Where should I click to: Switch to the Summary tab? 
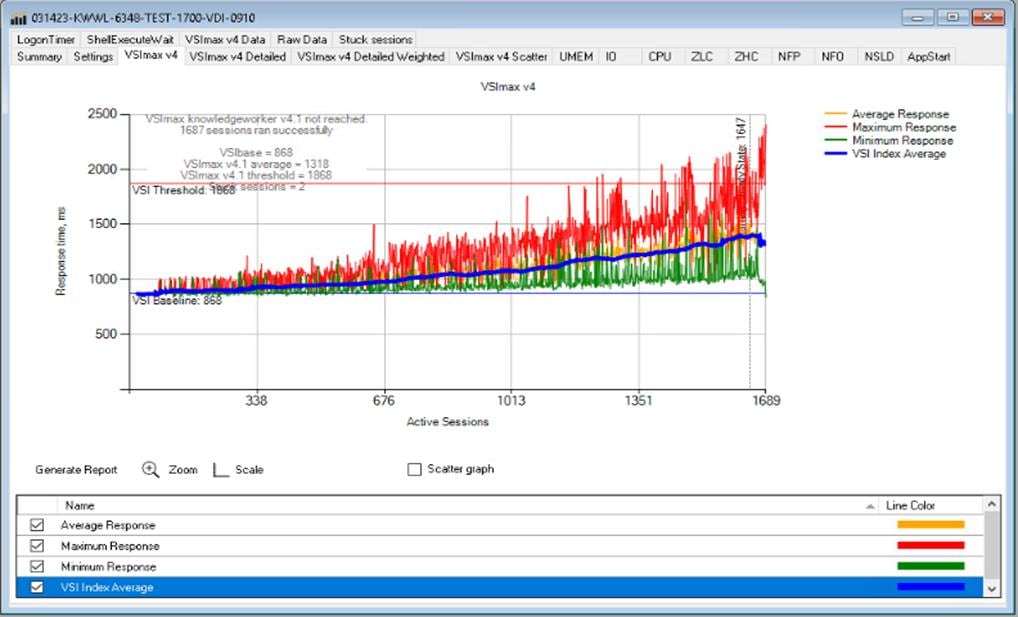[x=38, y=57]
